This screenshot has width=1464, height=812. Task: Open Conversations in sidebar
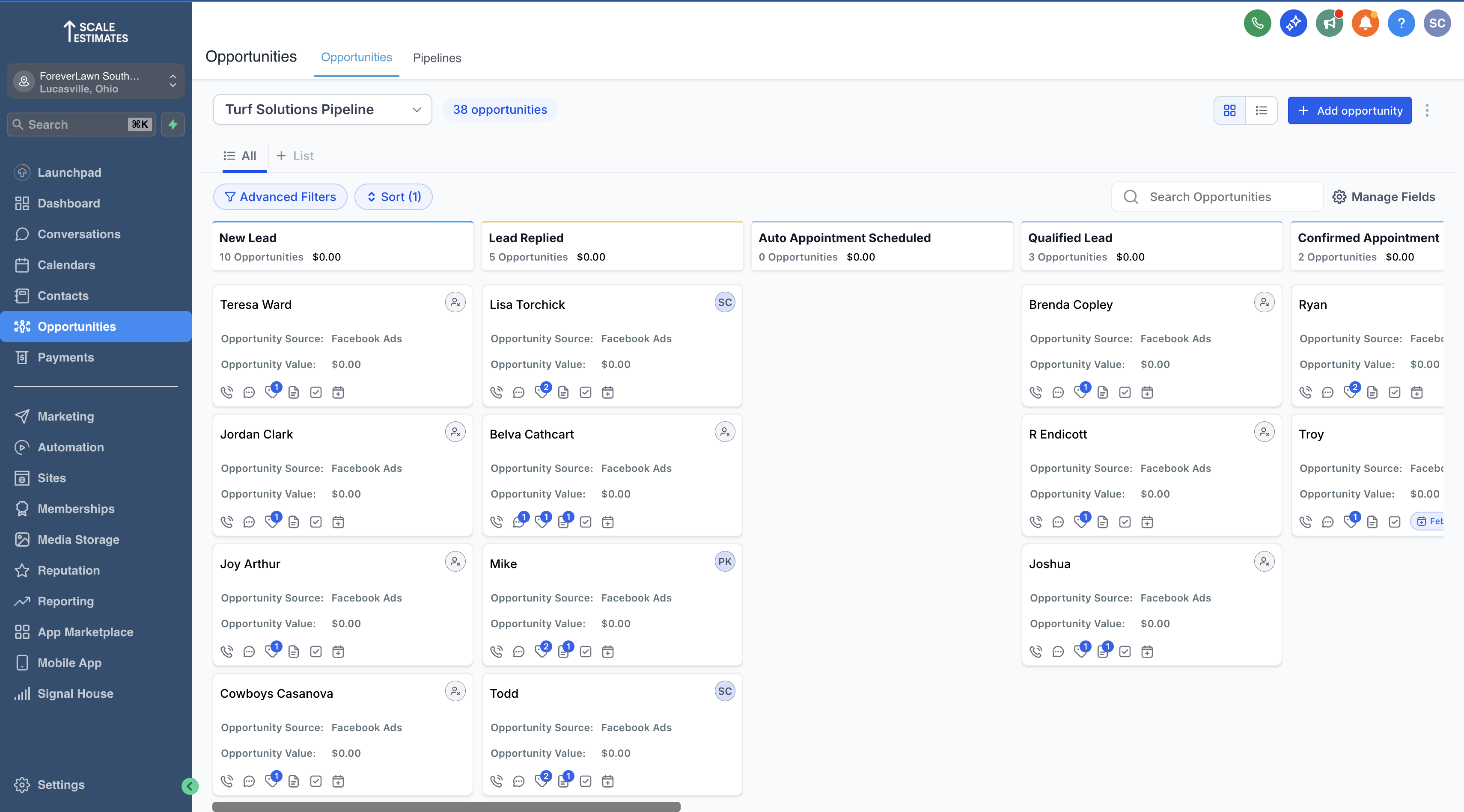[x=79, y=234]
